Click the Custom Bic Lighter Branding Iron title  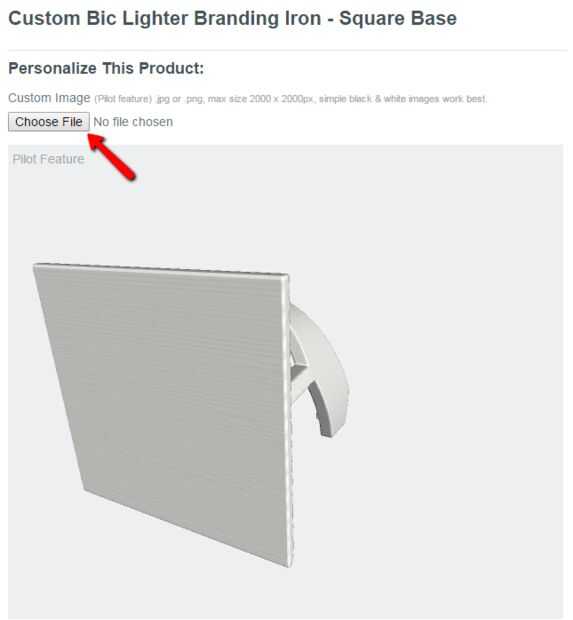pyautogui.click(x=232, y=19)
